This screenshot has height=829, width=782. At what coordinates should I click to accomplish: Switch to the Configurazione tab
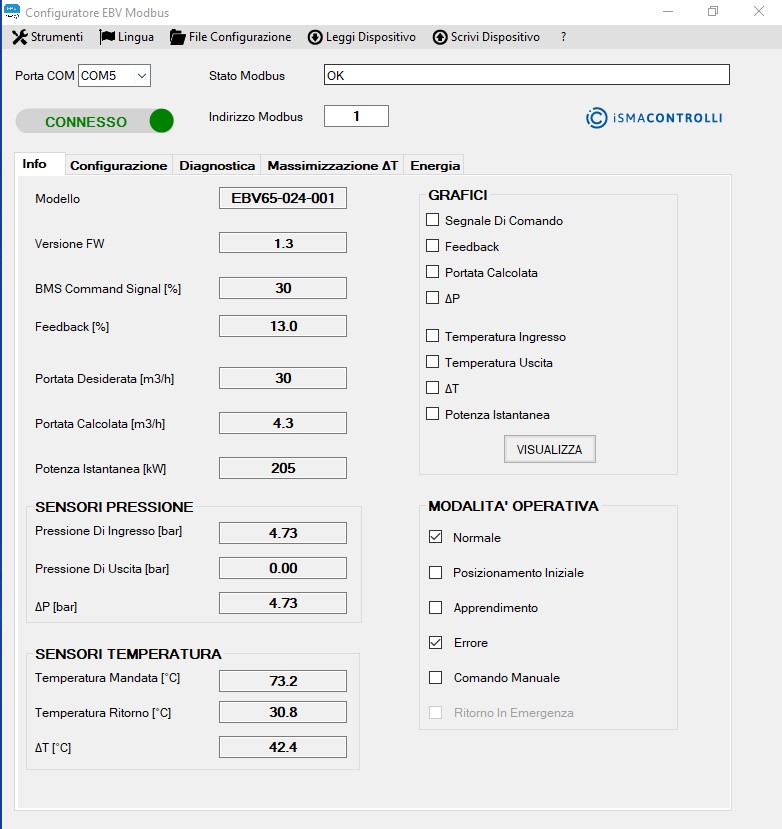coord(118,165)
